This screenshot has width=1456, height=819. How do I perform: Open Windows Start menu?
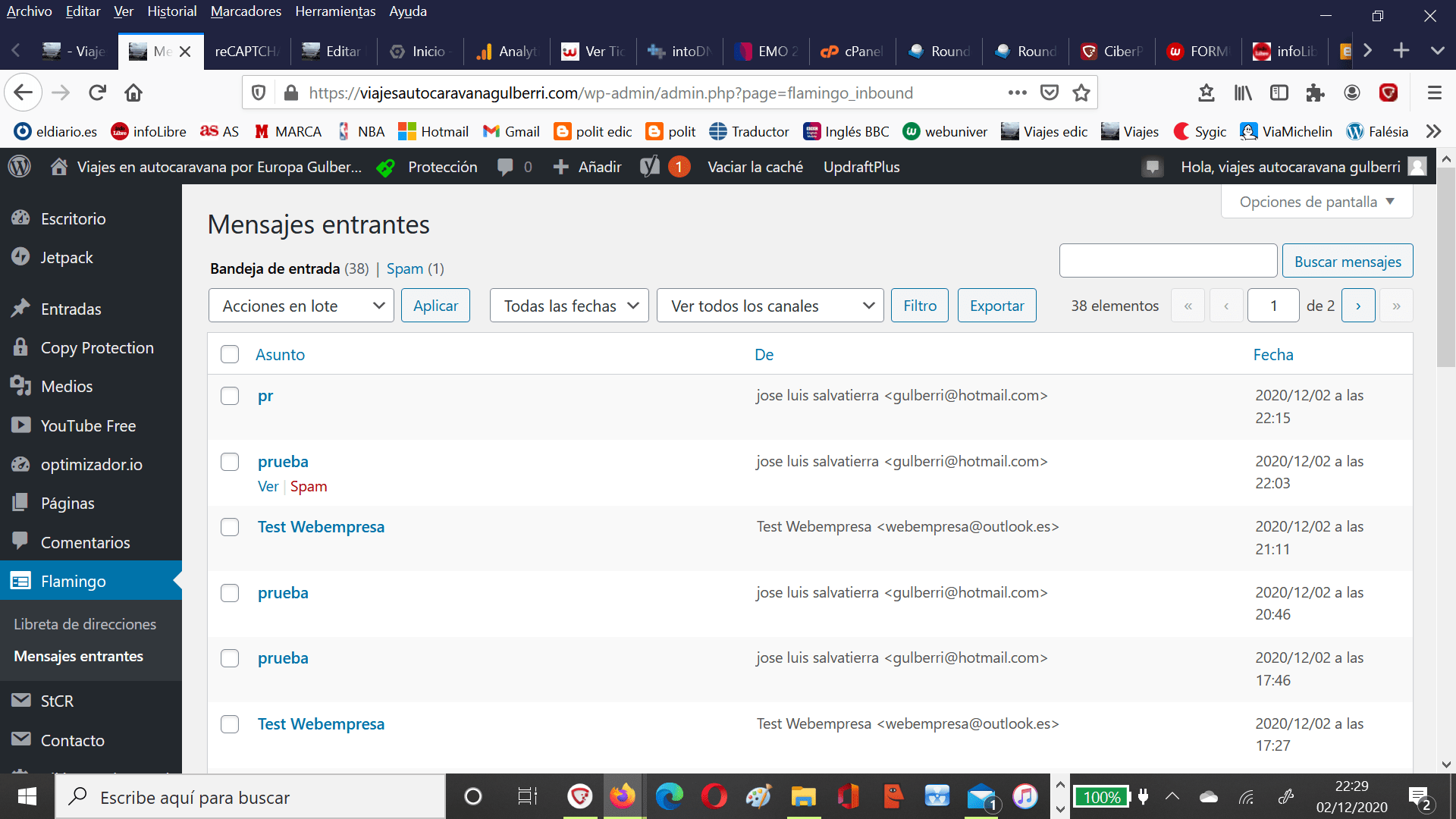pos(27,797)
